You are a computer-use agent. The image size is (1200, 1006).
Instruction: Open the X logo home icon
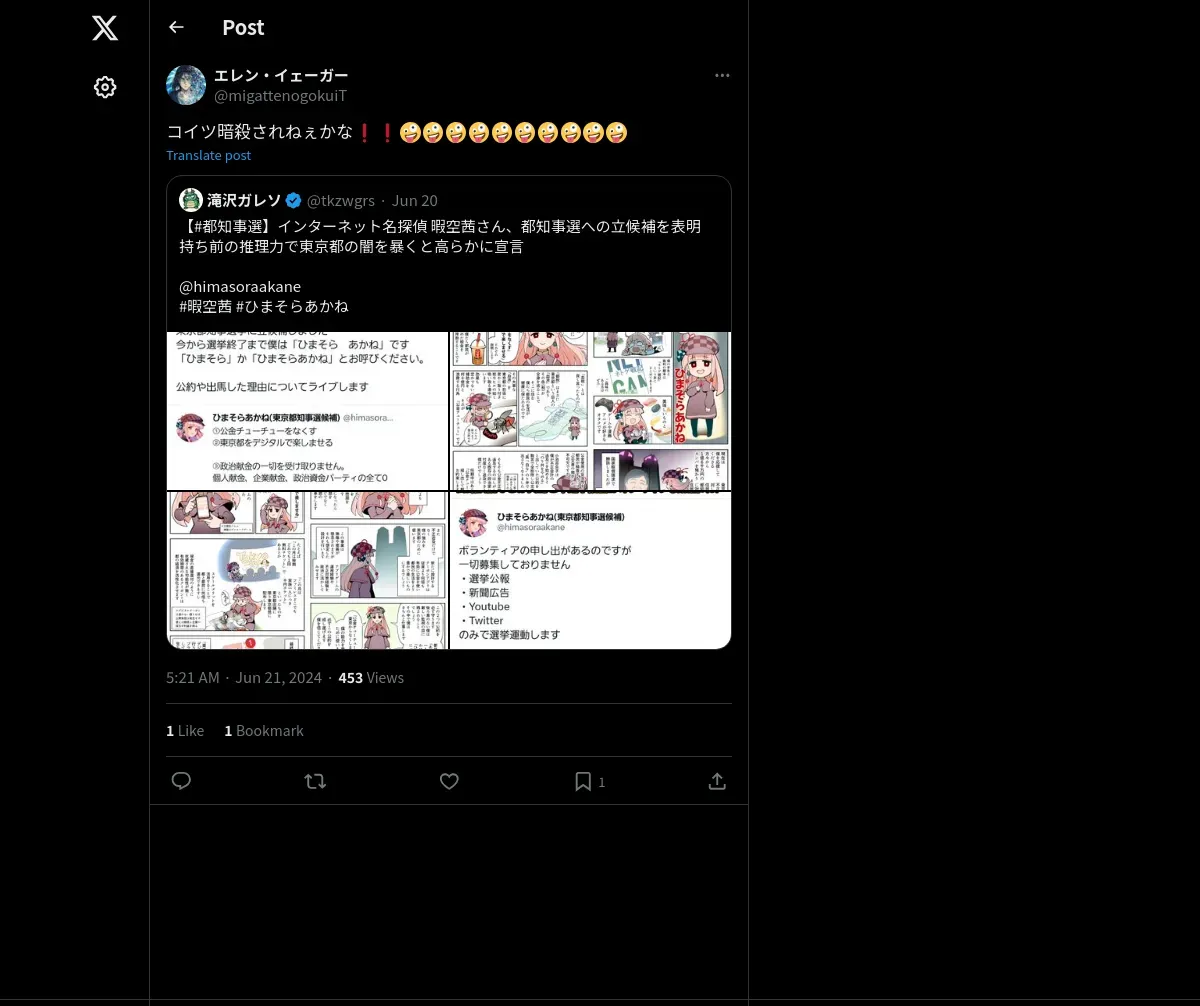(105, 28)
